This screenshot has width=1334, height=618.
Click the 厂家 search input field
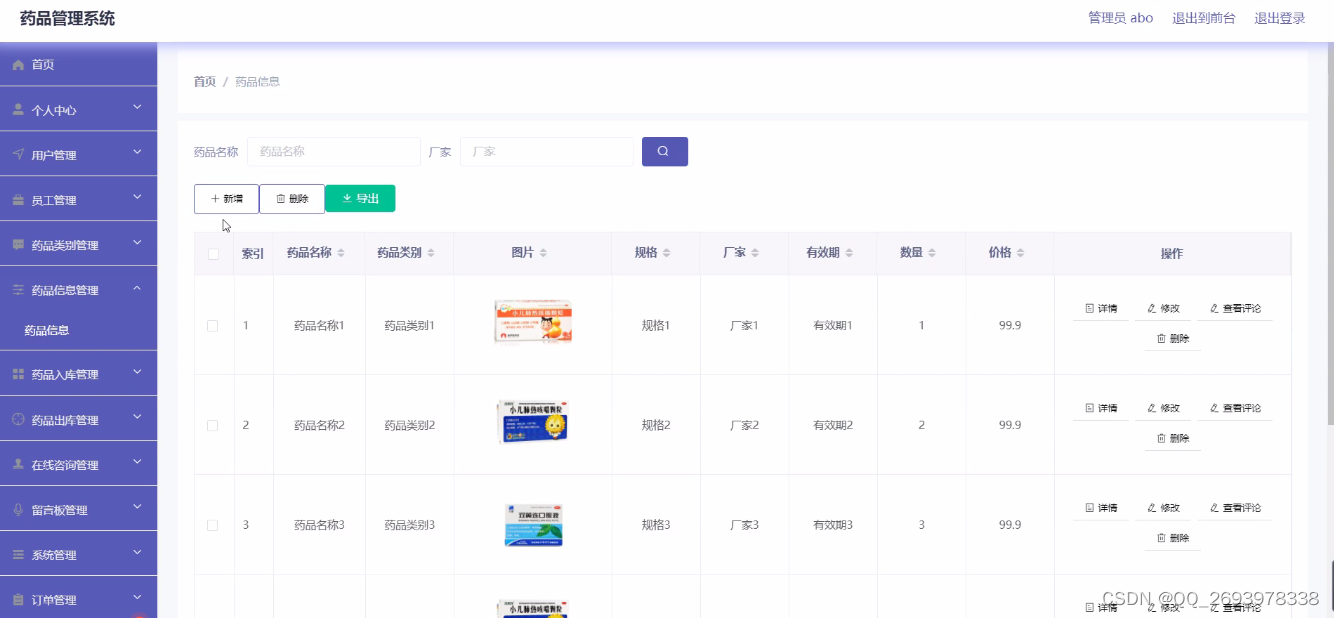(548, 151)
